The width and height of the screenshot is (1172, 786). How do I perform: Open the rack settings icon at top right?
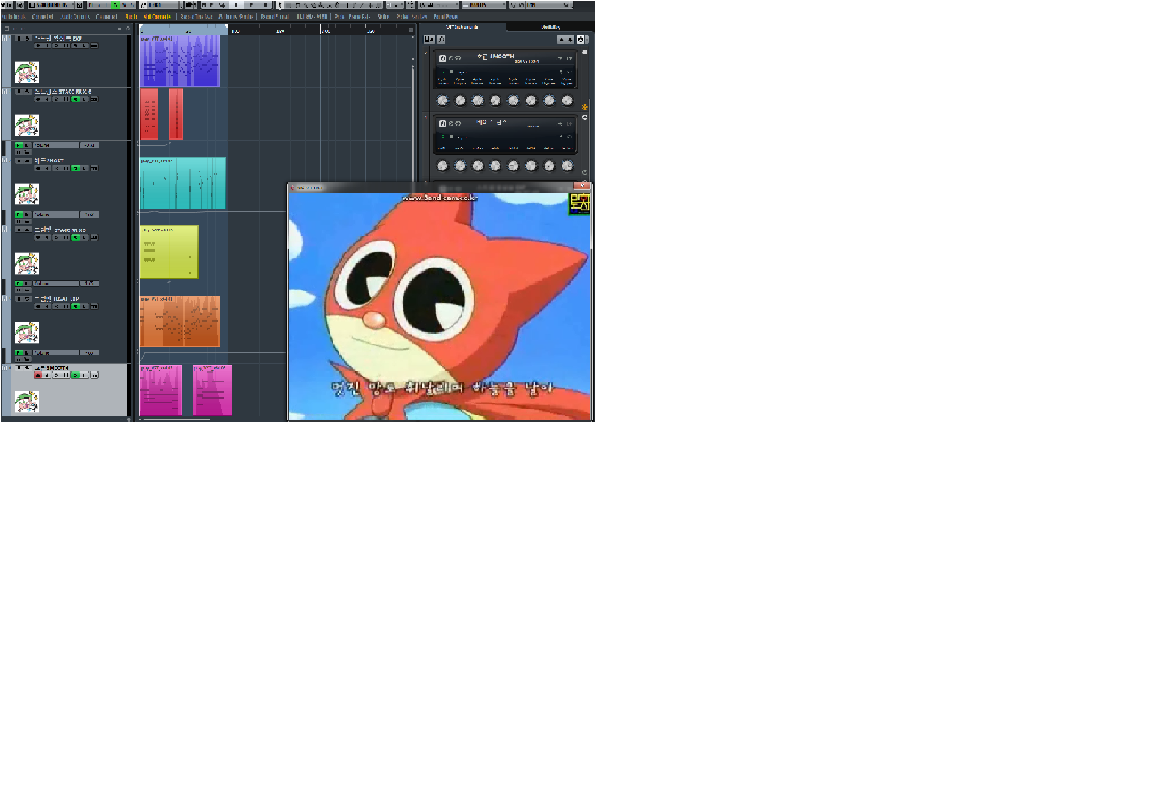pyautogui.click(x=581, y=39)
